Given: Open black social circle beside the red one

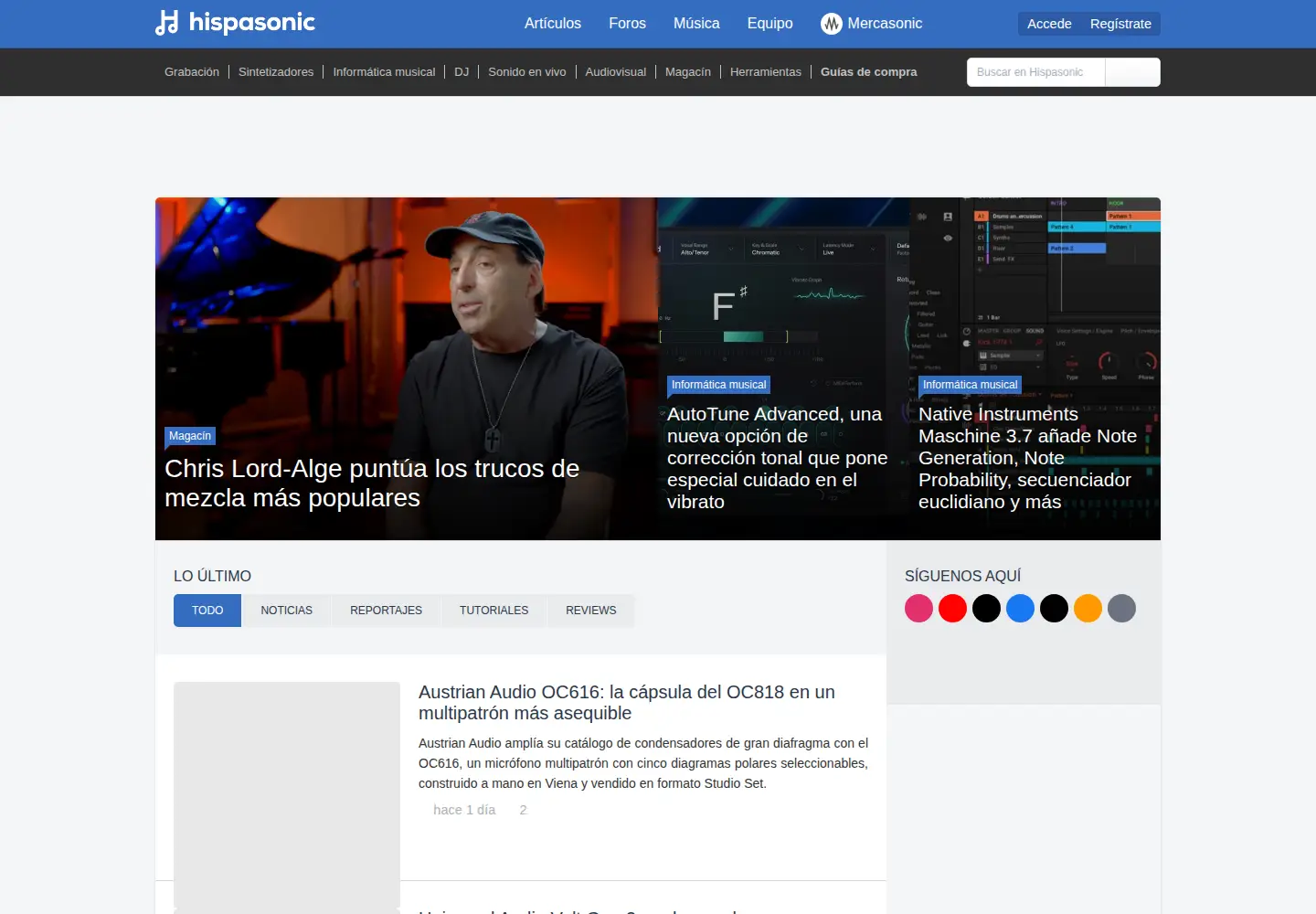Looking at the screenshot, I should click(x=986, y=608).
